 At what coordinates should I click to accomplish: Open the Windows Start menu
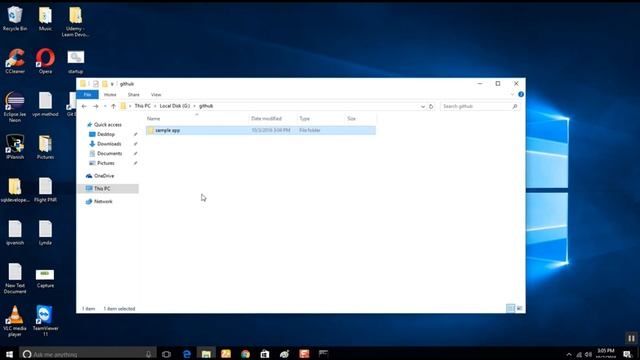(9, 354)
